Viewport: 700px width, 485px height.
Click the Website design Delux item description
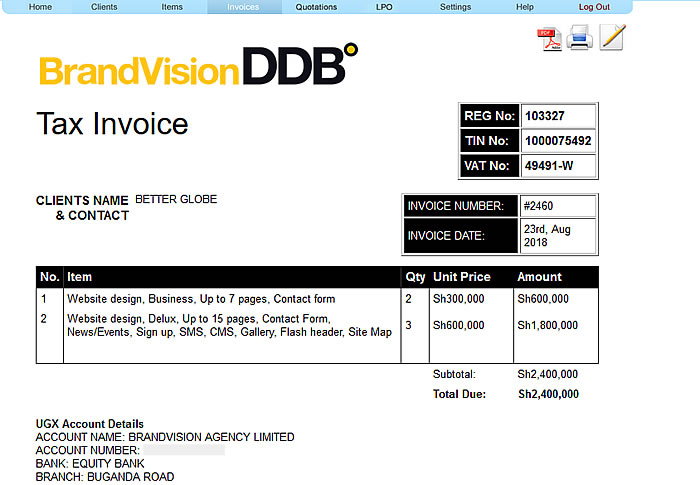[229, 325]
